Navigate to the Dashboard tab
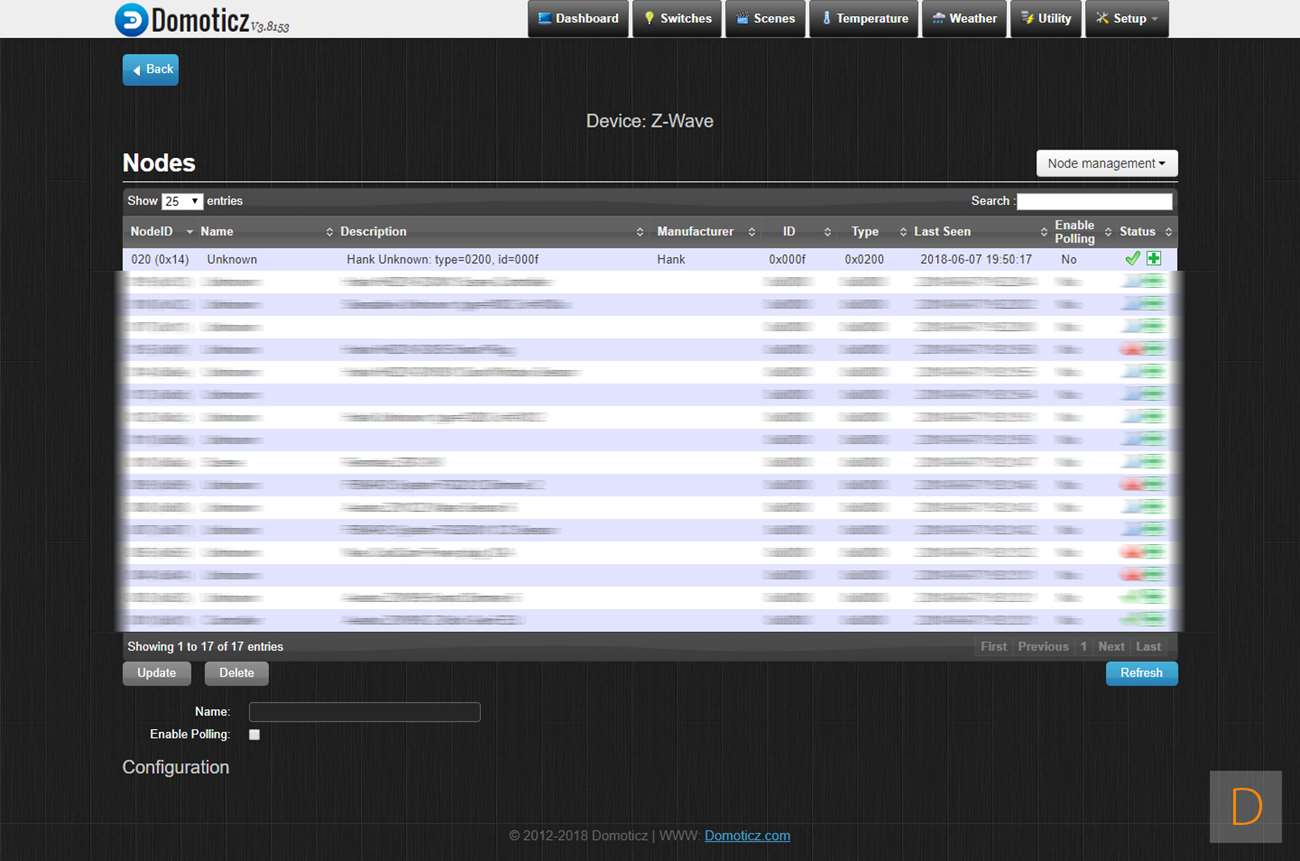1300x861 pixels. pyautogui.click(x=578, y=19)
